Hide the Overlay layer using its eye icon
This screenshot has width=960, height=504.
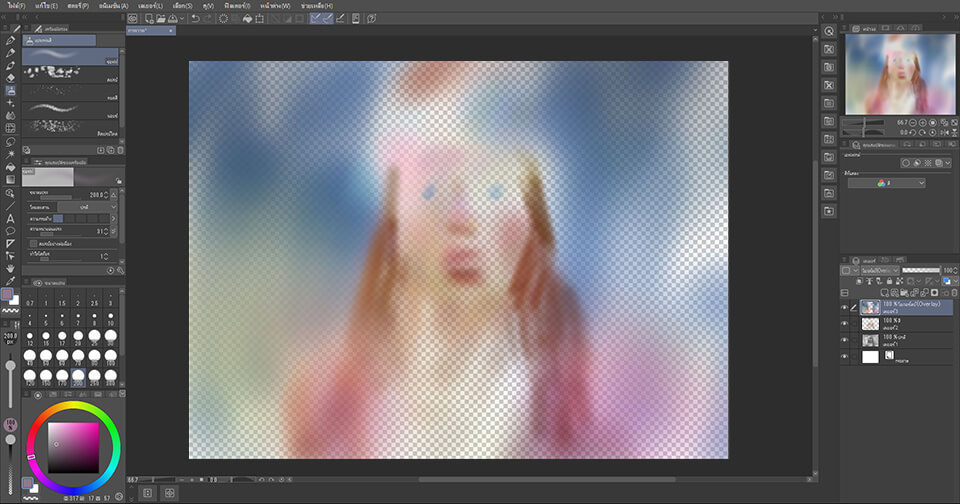pos(845,308)
